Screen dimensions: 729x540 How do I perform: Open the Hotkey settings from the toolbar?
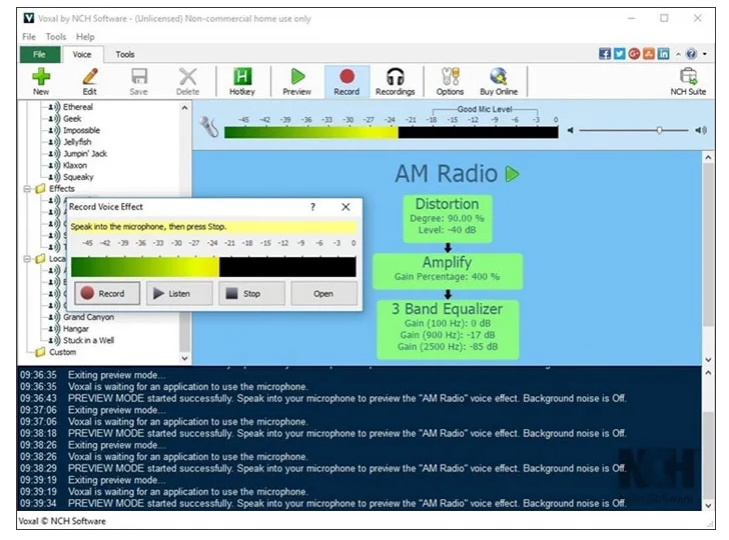point(242,77)
